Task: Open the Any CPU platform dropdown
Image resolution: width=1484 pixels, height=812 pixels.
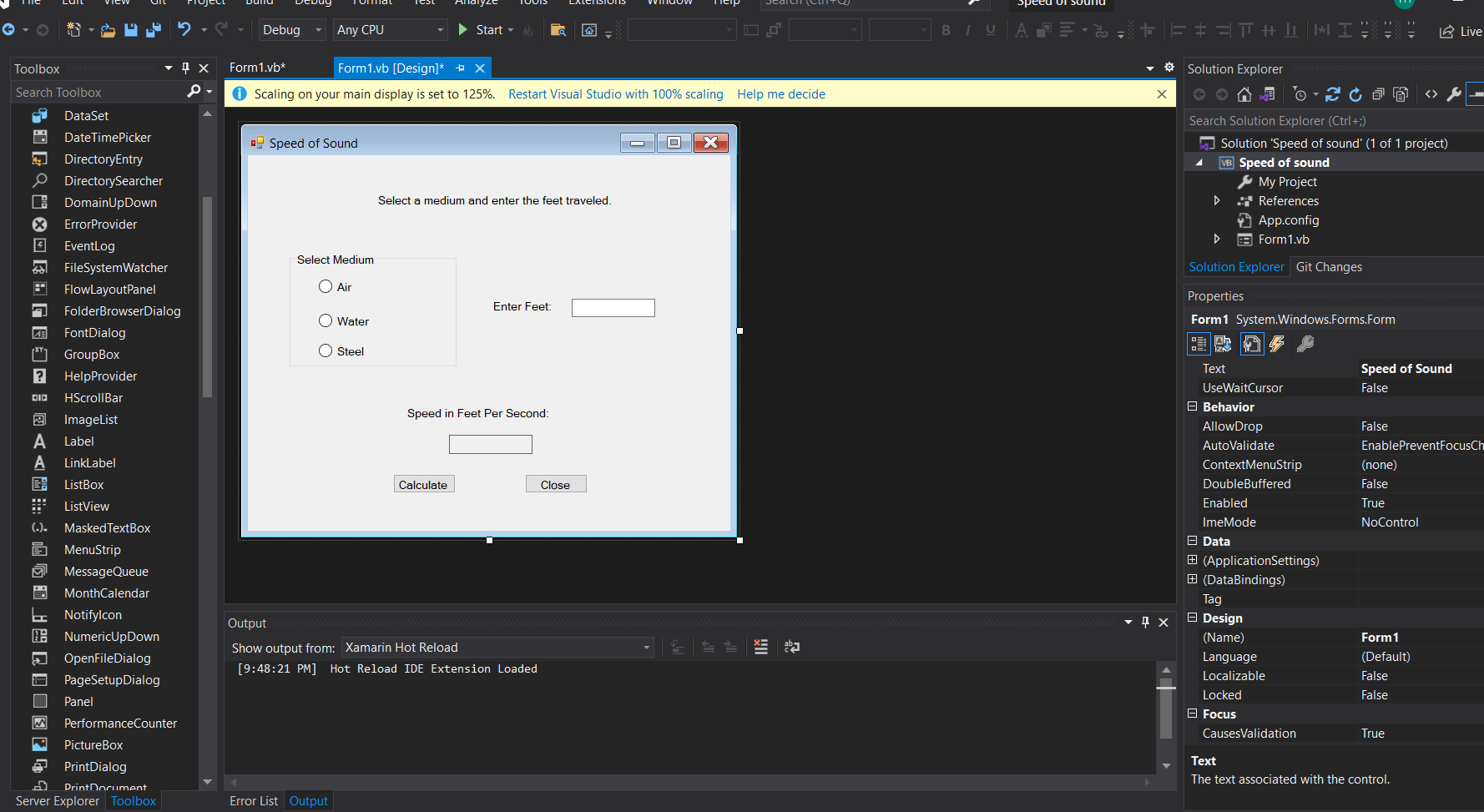Action: 391,30
